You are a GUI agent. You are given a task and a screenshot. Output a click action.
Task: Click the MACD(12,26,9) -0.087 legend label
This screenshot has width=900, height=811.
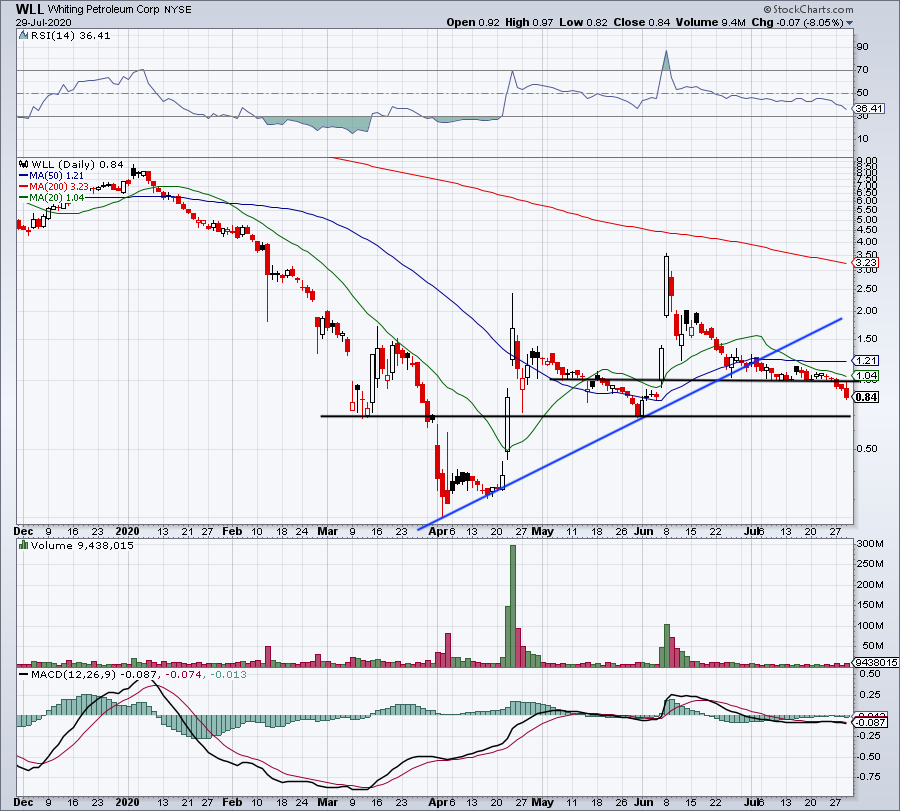[96, 674]
